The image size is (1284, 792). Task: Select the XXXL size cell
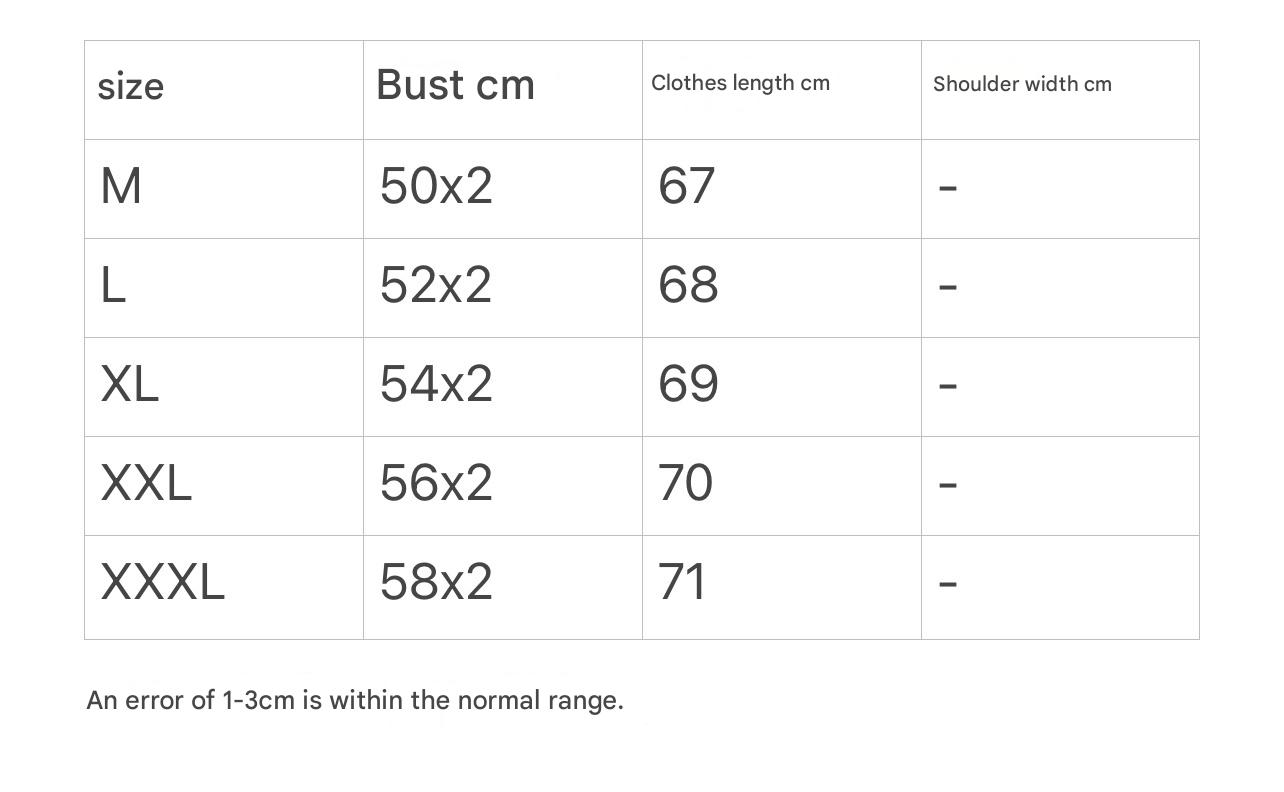point(163,583)
